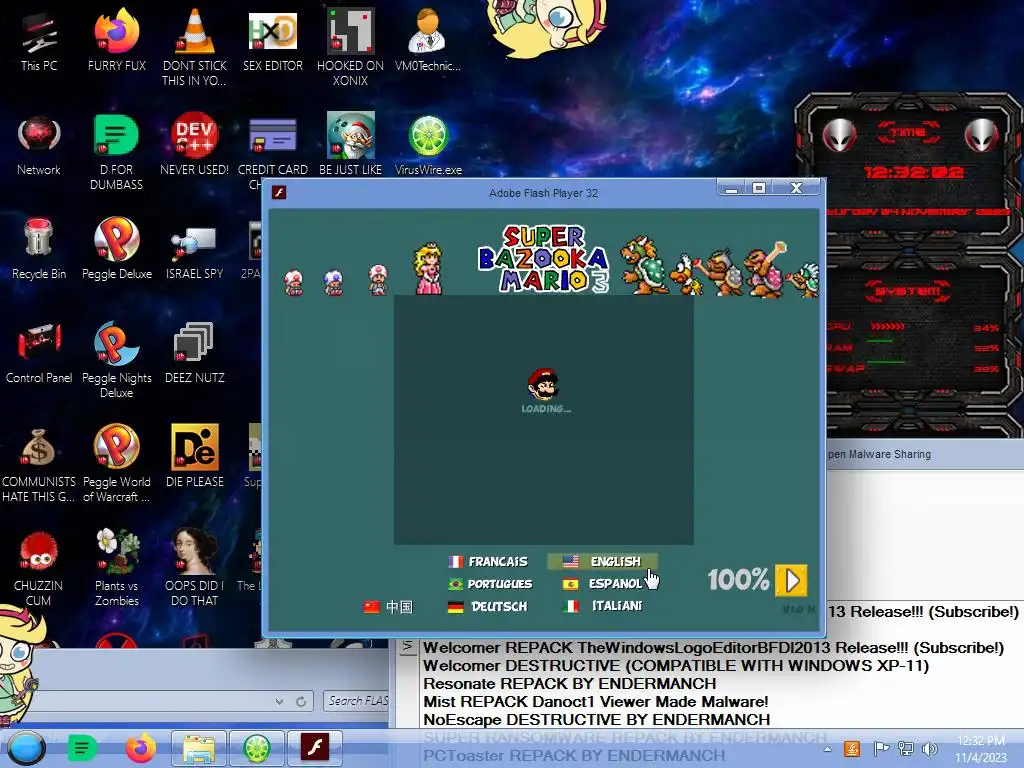Open the FURRY FUX Firefox shortcut
Screen dimensions: 1024x768
point(116,41)
